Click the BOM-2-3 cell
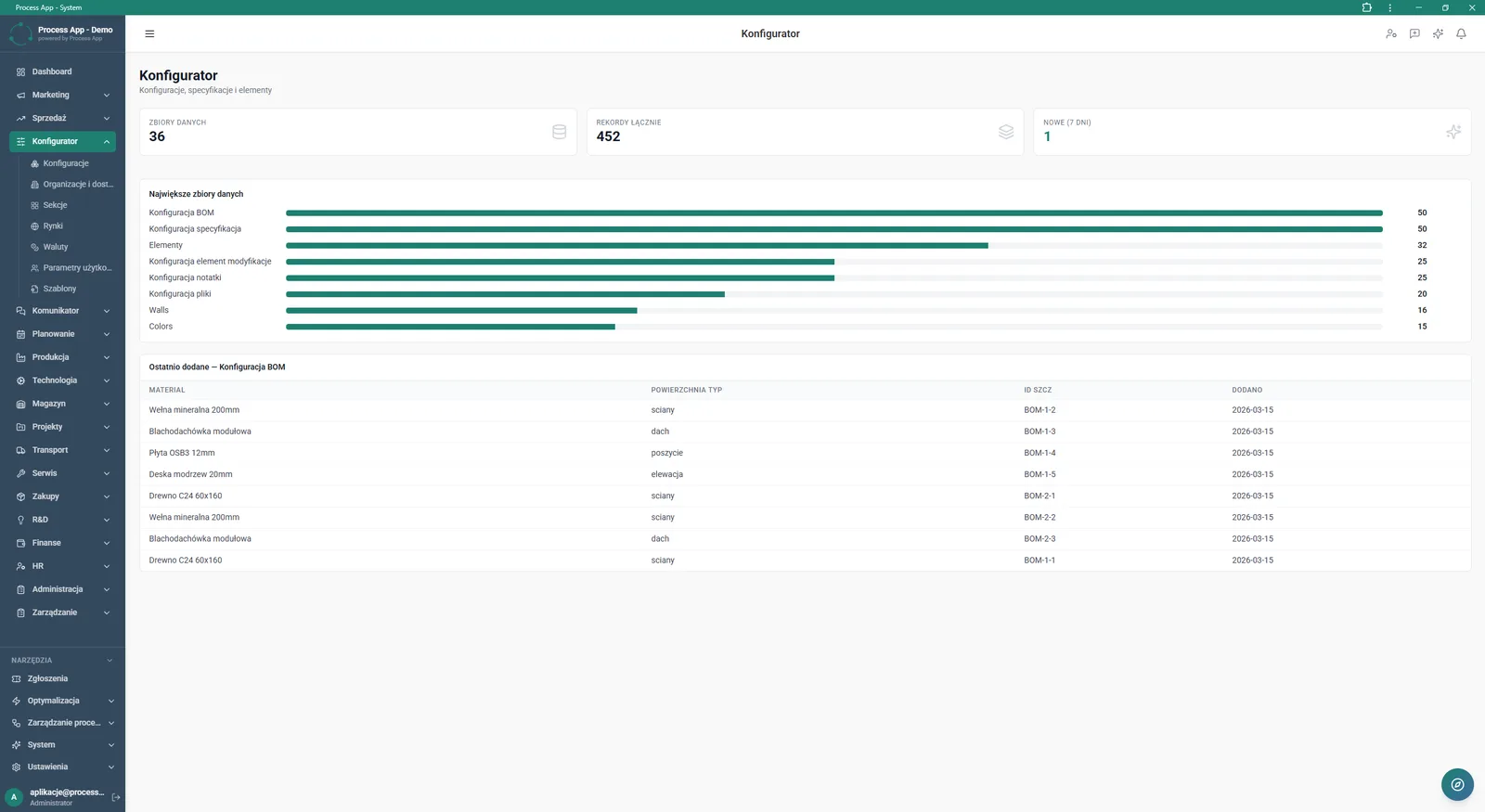This screenshot has width=1485, height=812. 1039,538
